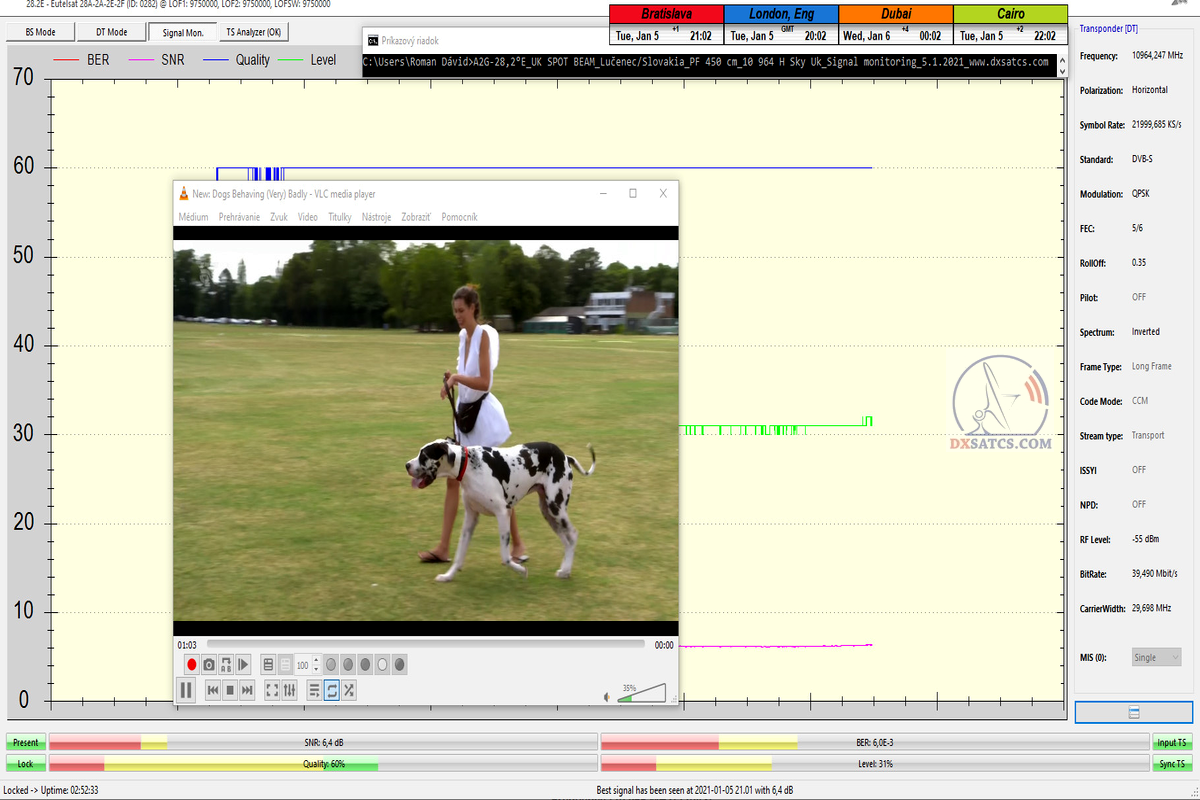Open the Nástroje menu in VLC

(x=376, y=217)
